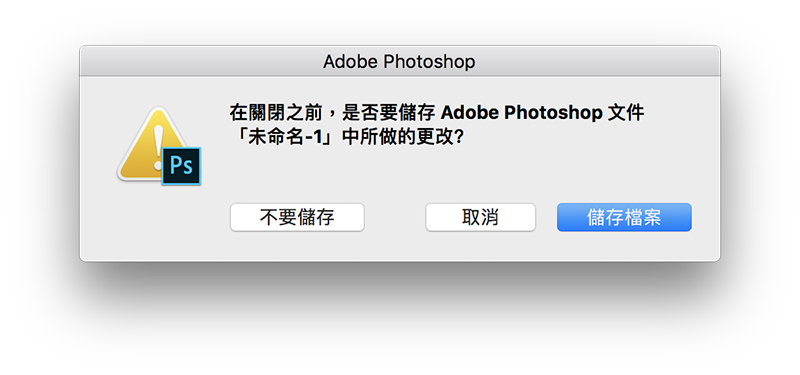Click the 「未命名-1」 file name text
800x375 pixels.
[285, 138]
